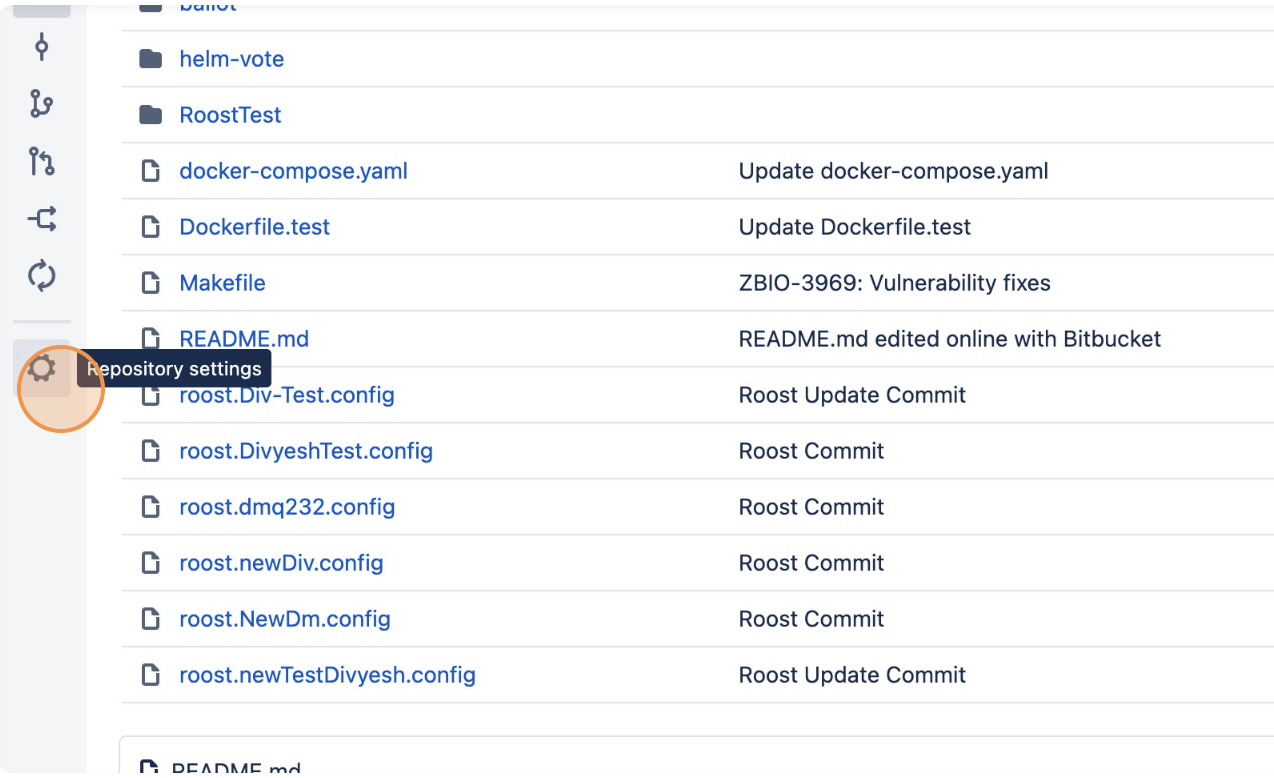Open Pipelines from the left sidebar
Image resolution: width=1274 pixels, height=778 pixels.
pos(41,218)
